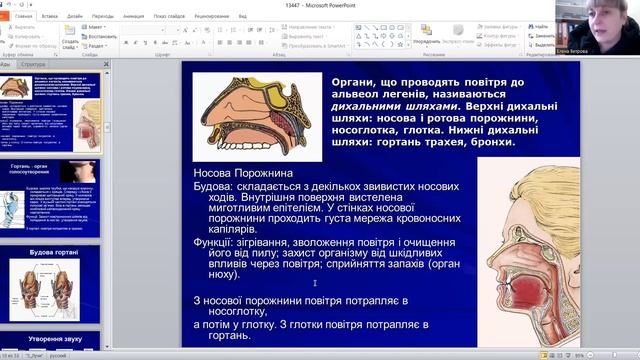Open the font size combo box

[x=173, y=30]
